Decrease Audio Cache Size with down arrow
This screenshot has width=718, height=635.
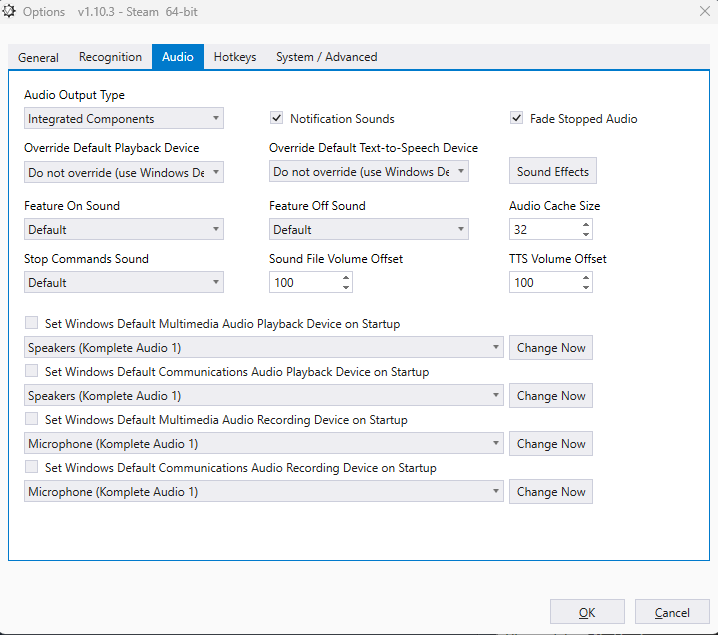pos(586,235)
